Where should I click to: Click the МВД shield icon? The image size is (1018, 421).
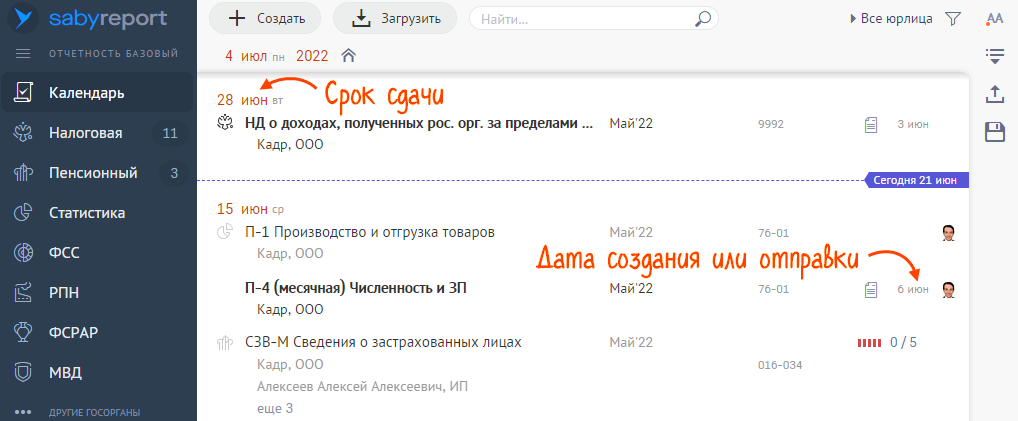[23, 373]
